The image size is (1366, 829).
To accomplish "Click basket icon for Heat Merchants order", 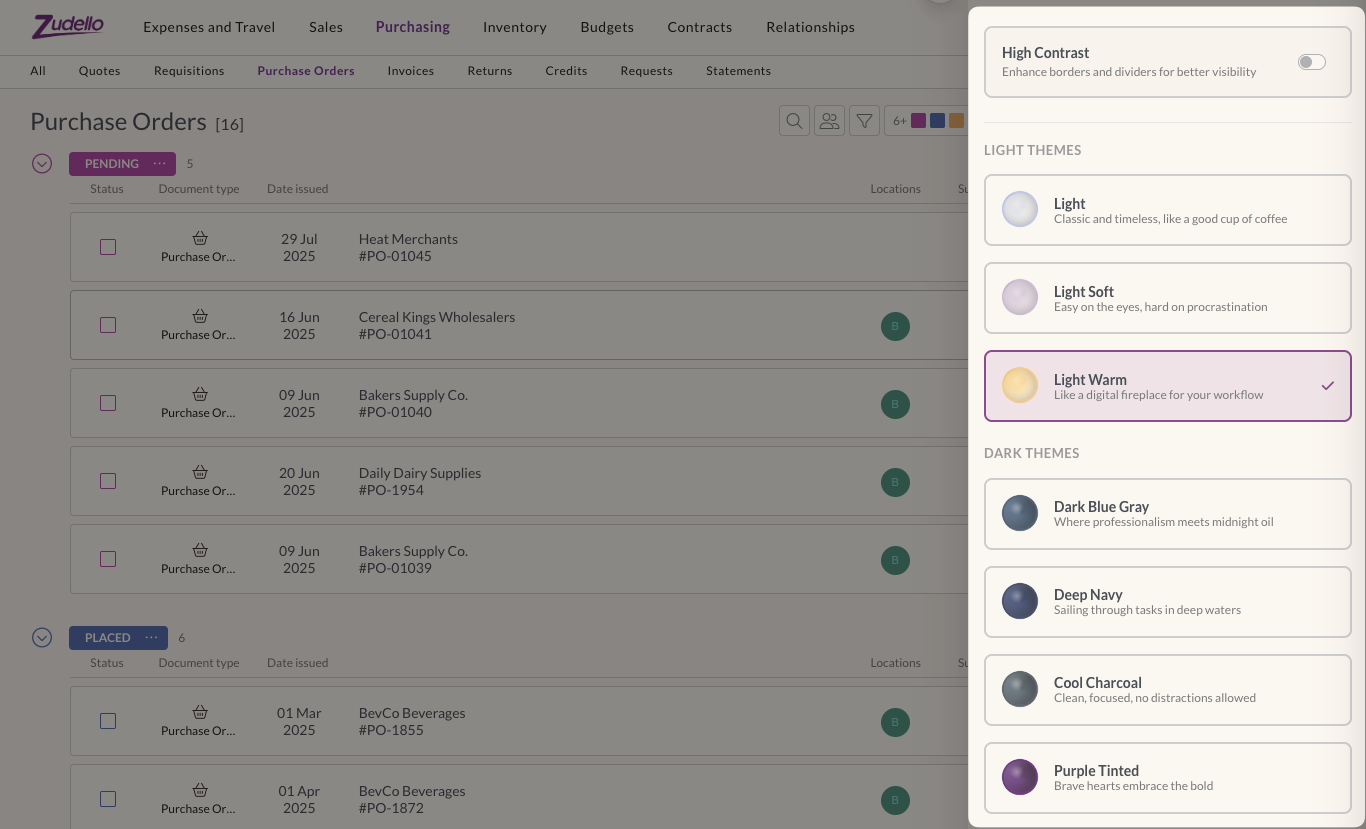I will (x=200, y=238).
